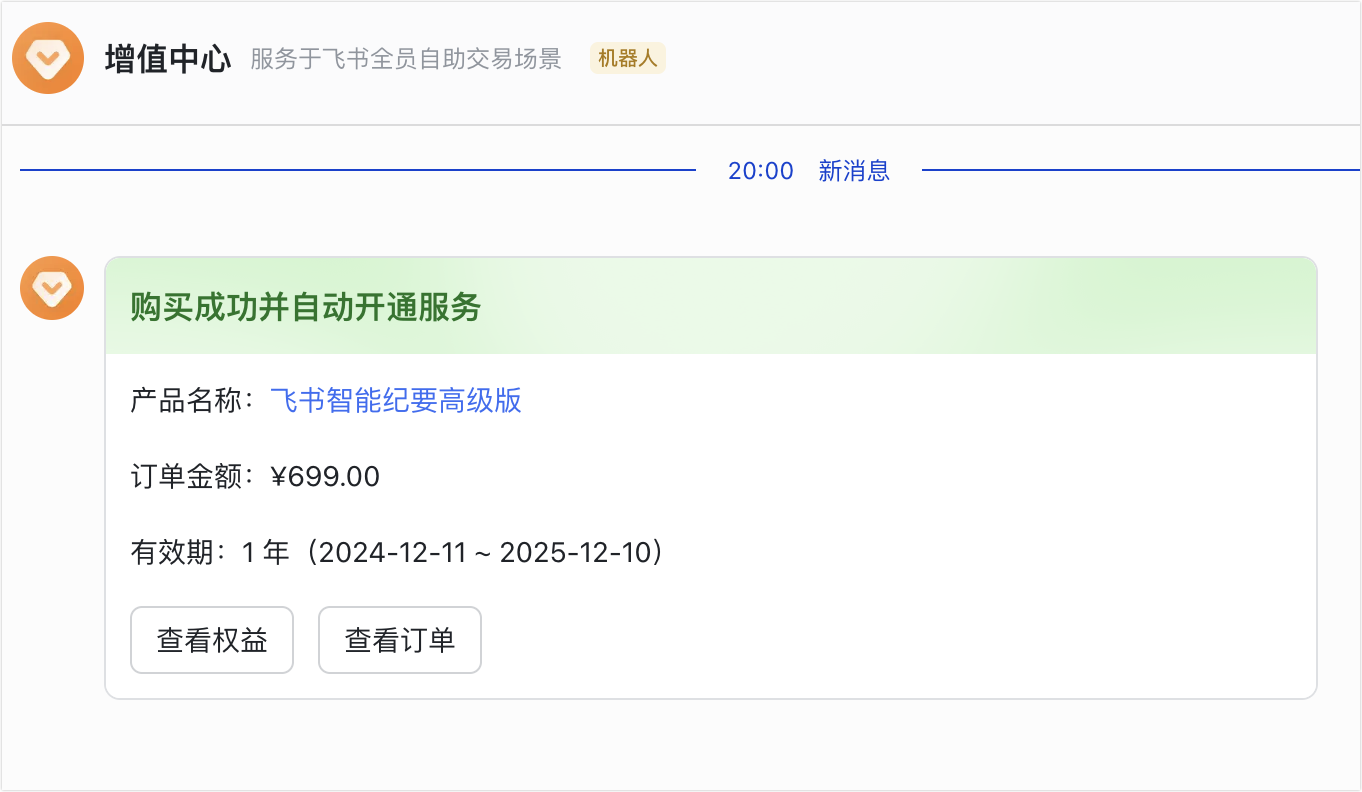Viewport: 1362px width, 792px height.
Task: Click the 机器人 tag badge
Action: coord(627,59)
